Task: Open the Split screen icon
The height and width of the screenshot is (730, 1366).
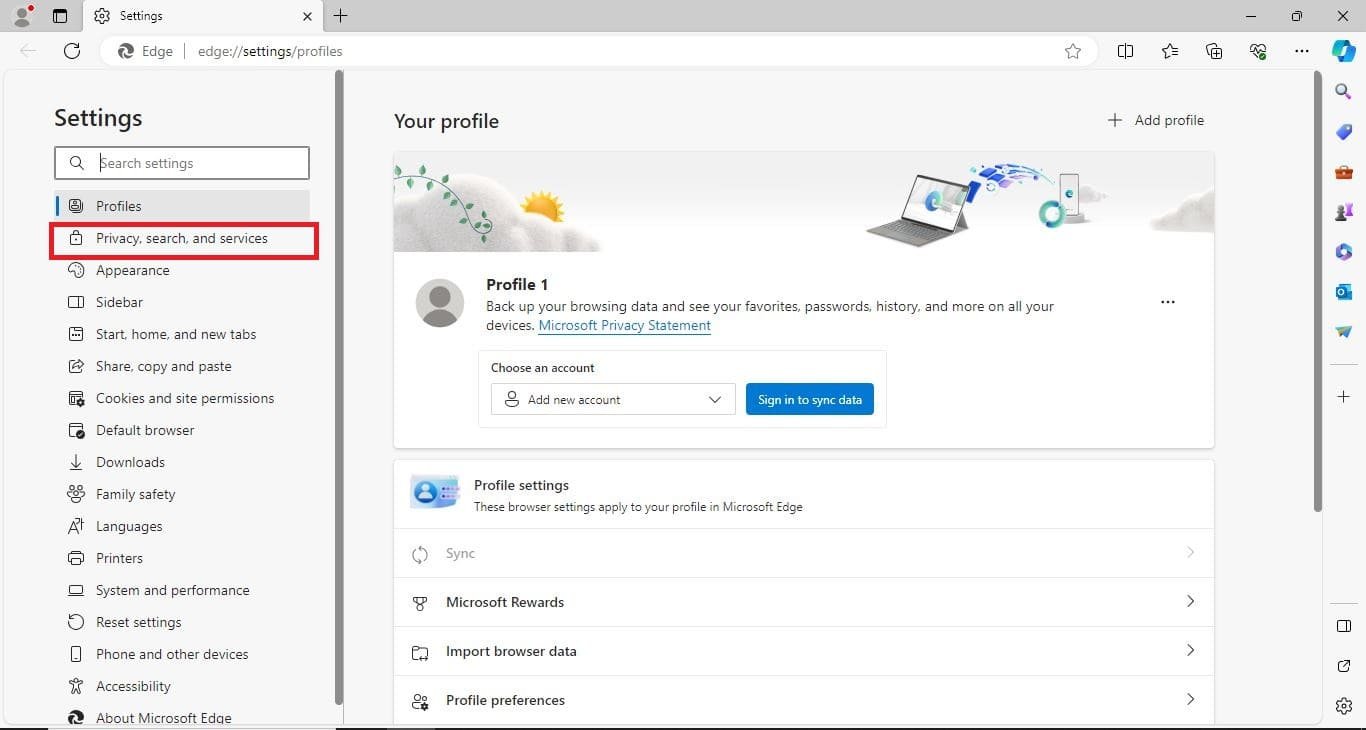Action: tap(1125, 51)
